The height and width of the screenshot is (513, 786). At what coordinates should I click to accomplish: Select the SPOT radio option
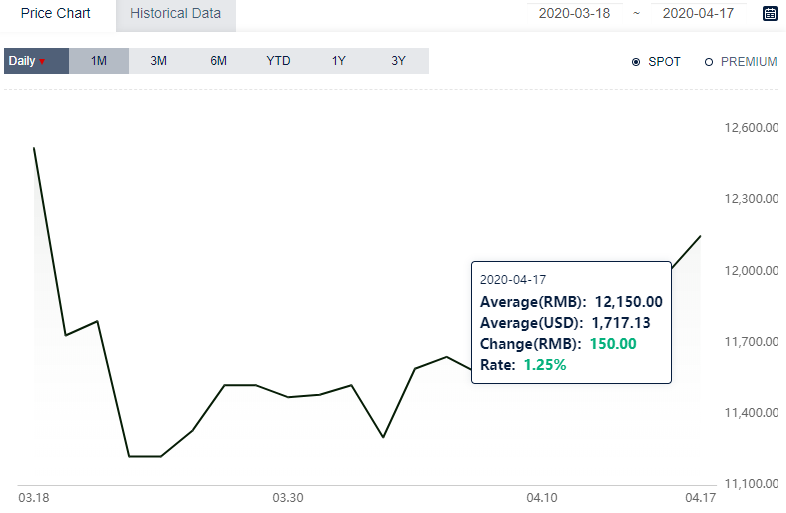[x=636, y=62]
